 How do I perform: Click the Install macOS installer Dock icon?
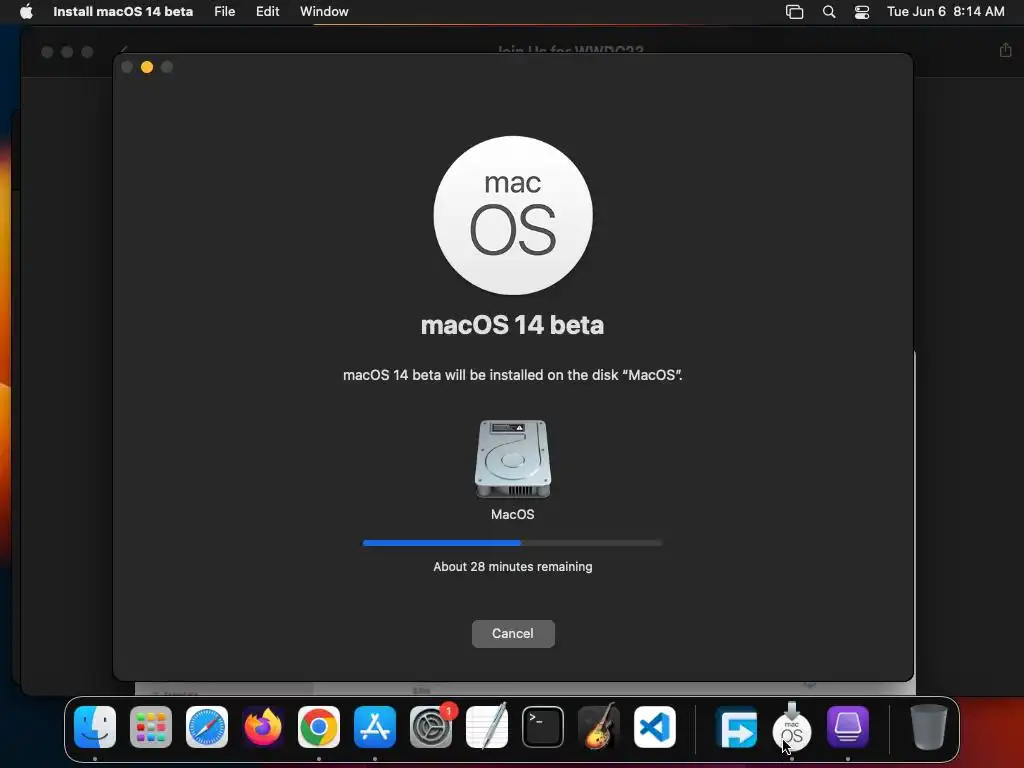(792, 726)
